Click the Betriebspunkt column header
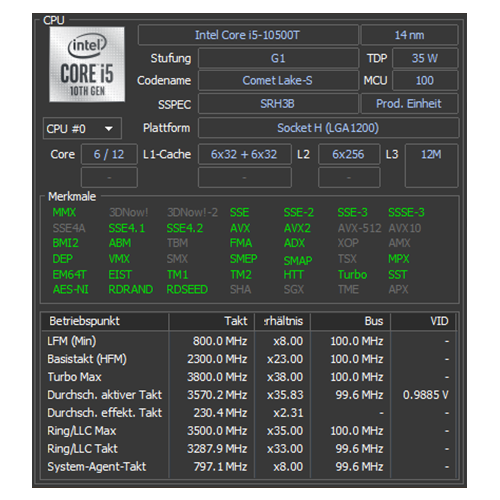 tap(105, 321)
